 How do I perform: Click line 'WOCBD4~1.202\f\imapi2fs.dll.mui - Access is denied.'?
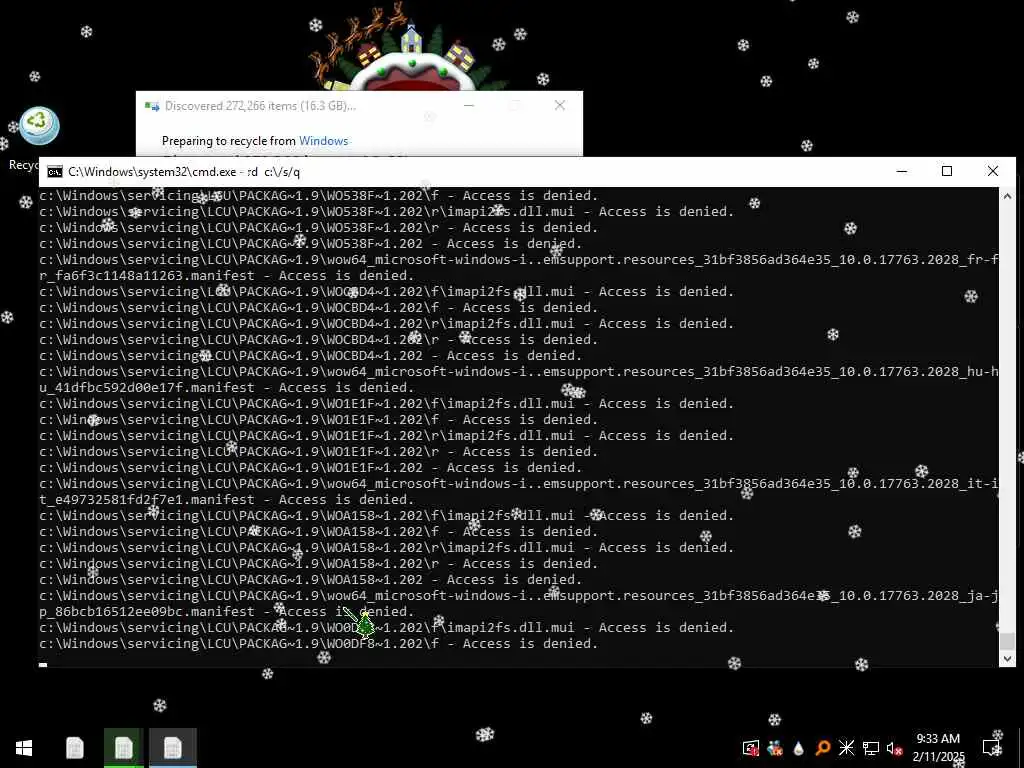[387, 291]
